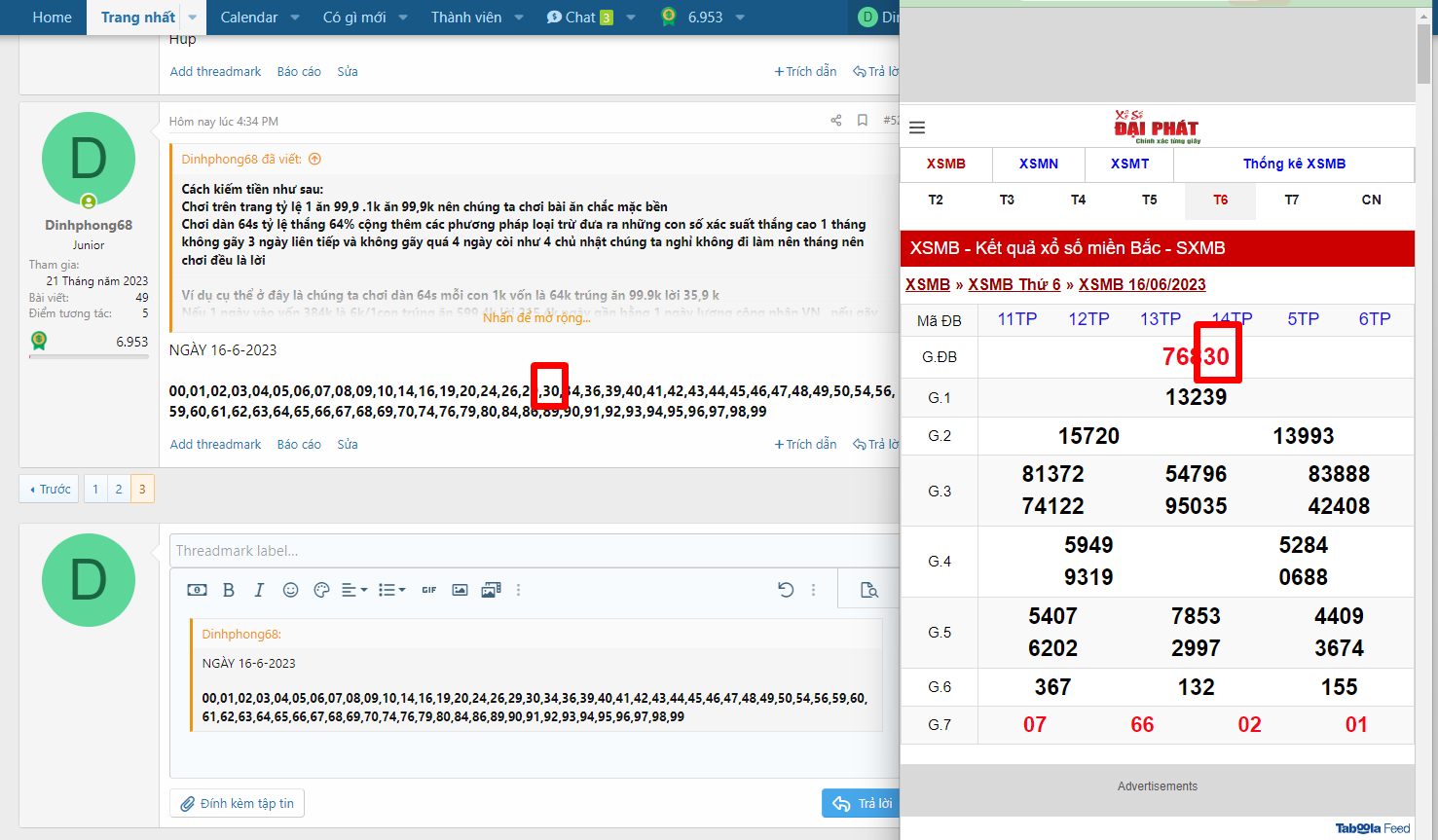Open the trophy points medal in navbar
The width and height of the screenshot is (1438, 840).
pyautogui.click(x=669, y=17)
